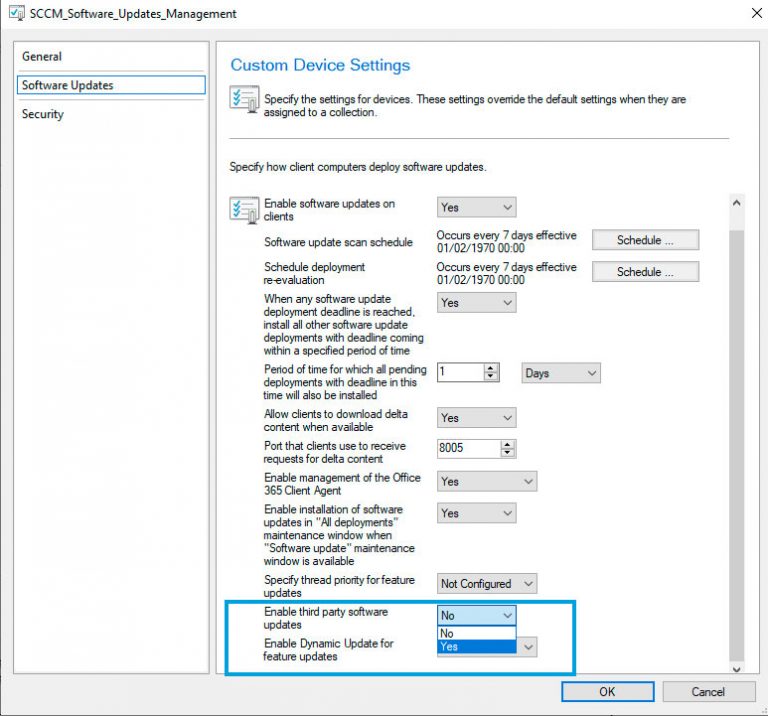Click the label Enable management of the Office 365 Client Agent
Viewport: 768px width, 716px height.
tap(342, 484)
